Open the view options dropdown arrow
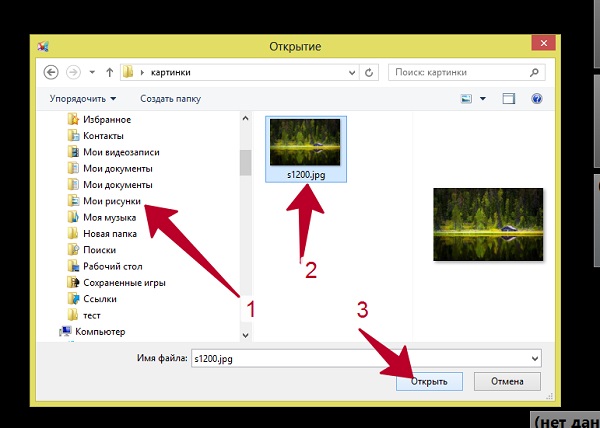 (483, 99)
